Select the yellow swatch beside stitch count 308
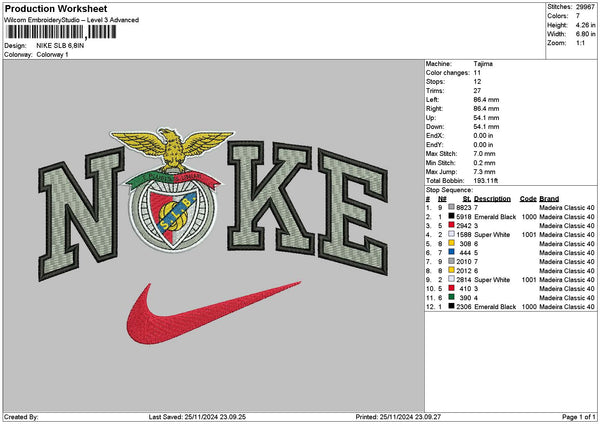The height and width of the screenshot is (424, 600). [451, 243]
